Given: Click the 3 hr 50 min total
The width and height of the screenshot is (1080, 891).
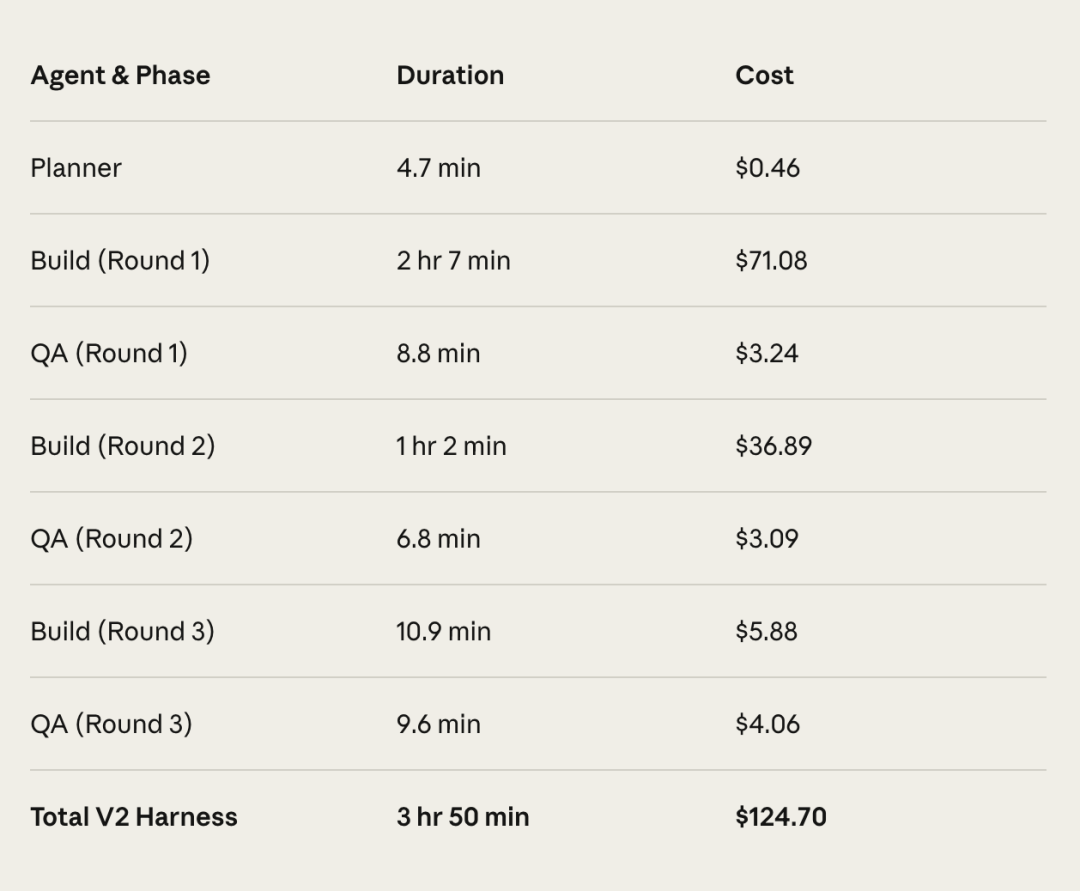Looking at the screenshot, I should 462,817.
